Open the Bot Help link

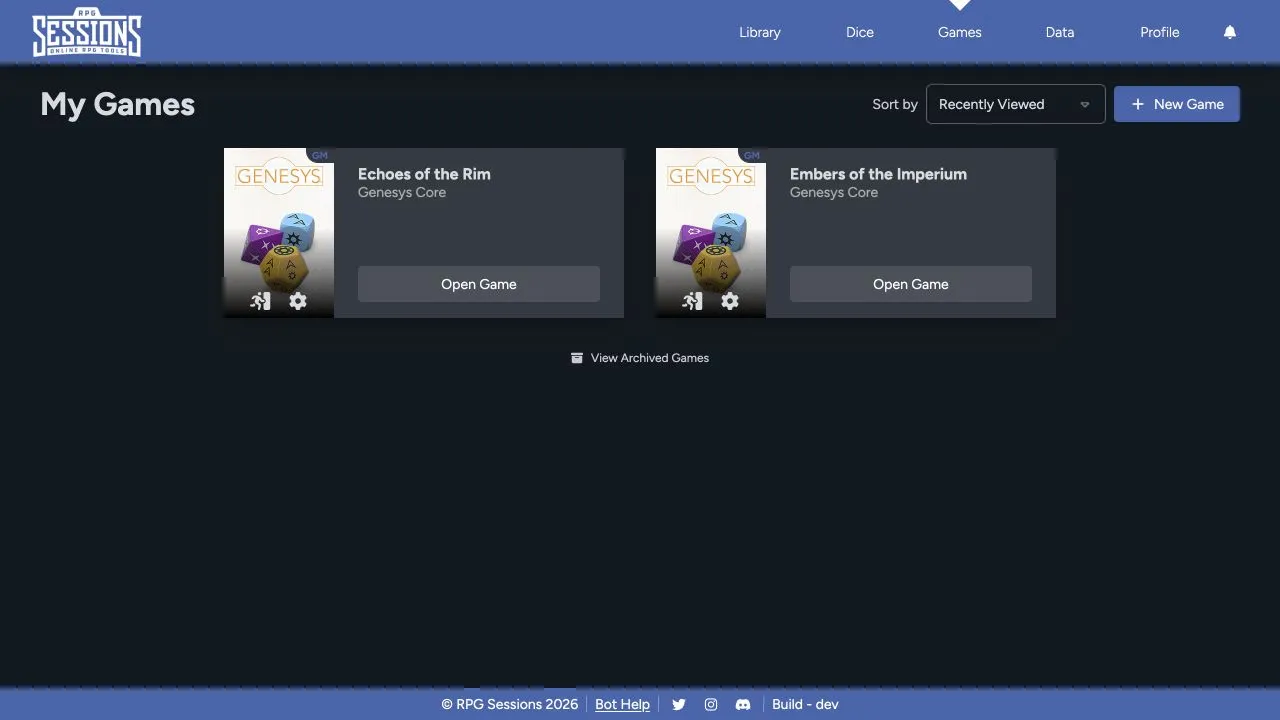tap(622, 704)
